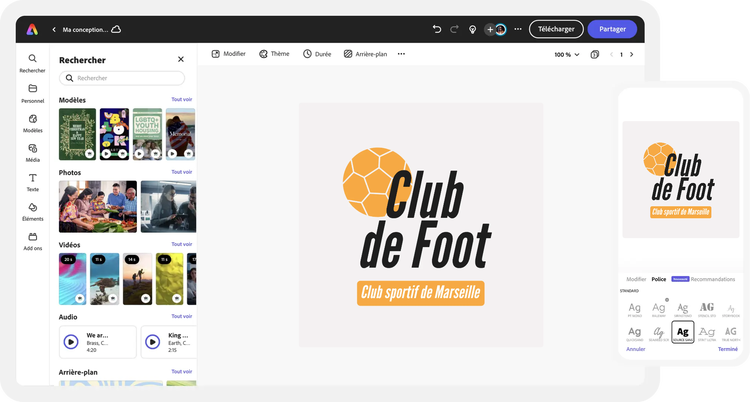Open the Modèles panel in sidebar

click(33, 123)
